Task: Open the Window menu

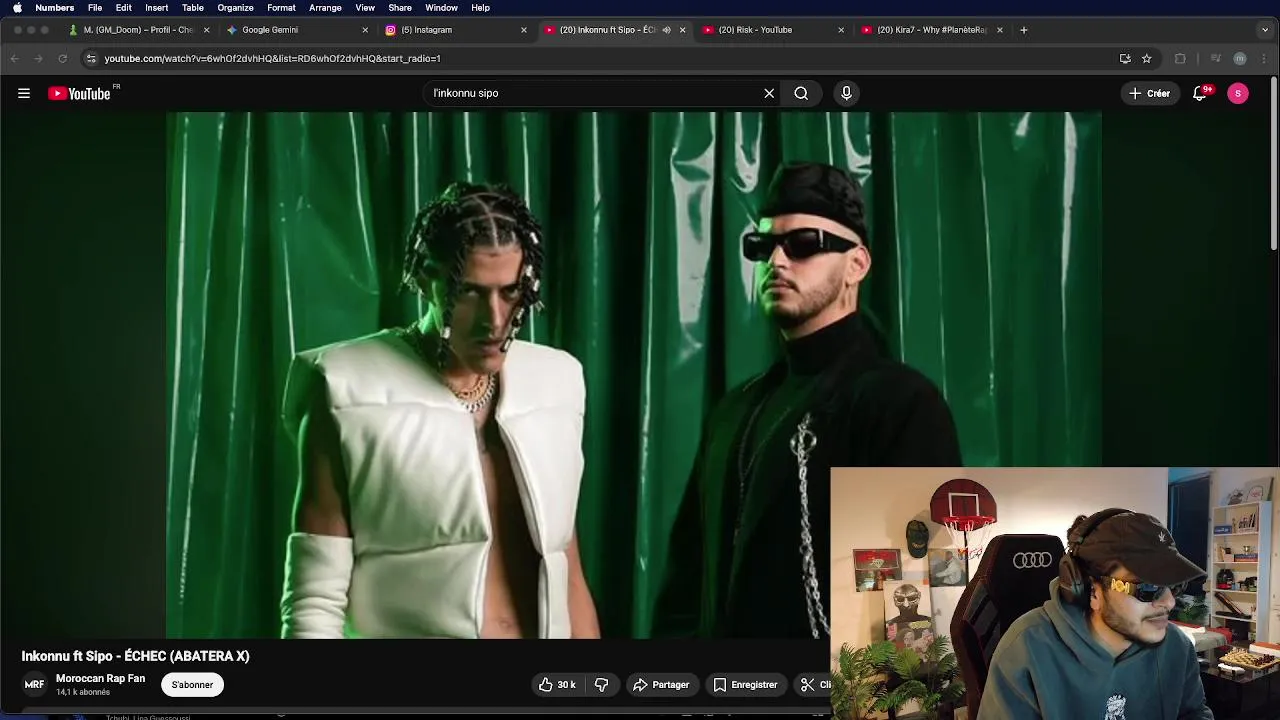Action: [441, 8]
